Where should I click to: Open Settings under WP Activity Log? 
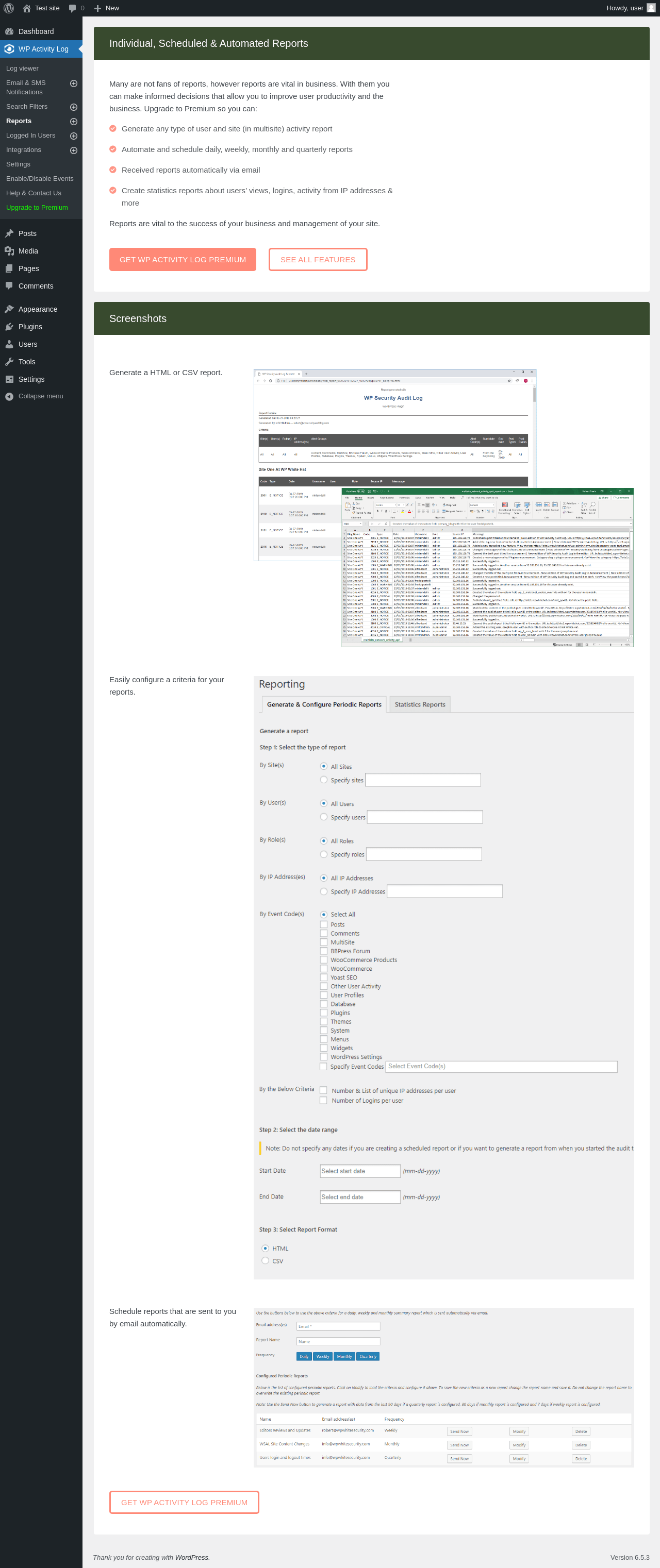point(18,164)
